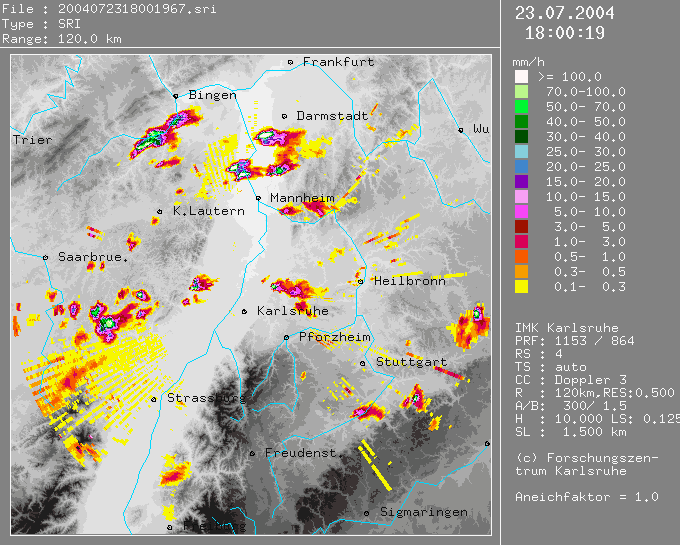The image size is (680, 545).
Task: Click the Karlsruhe city marker on map
Action: click(245, 311)
